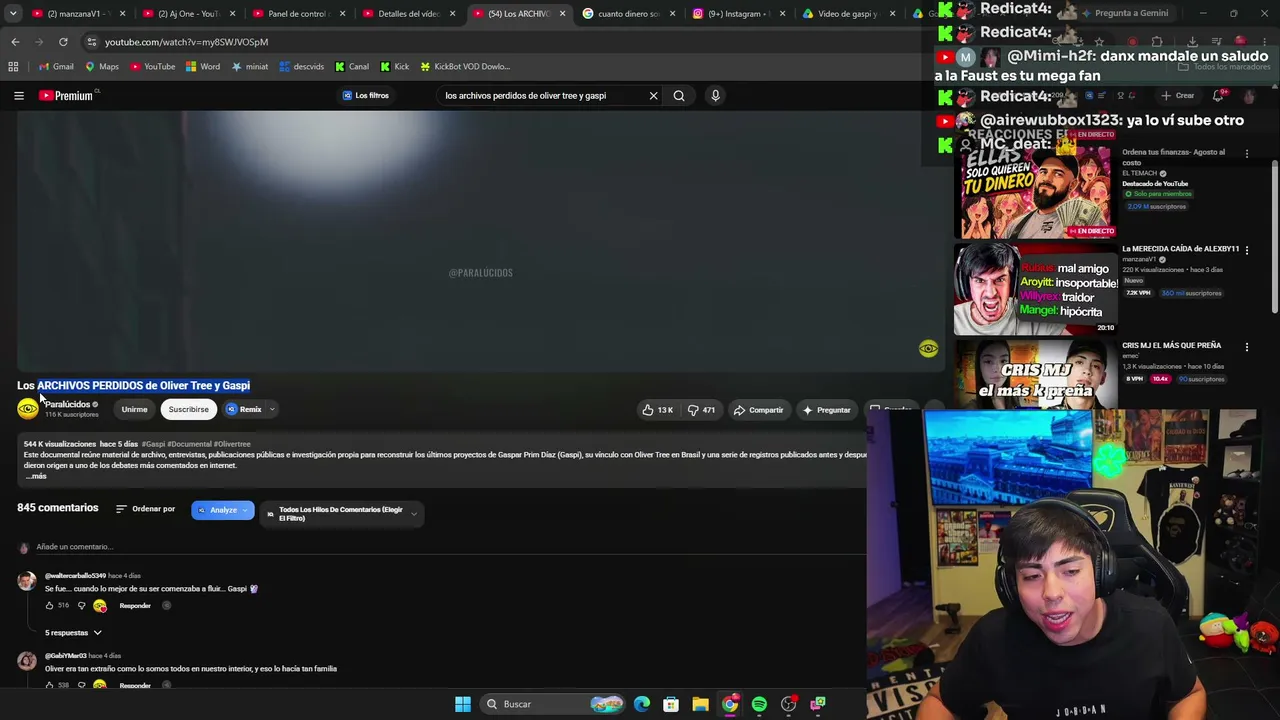Image resolution: width=1280 pixels, height=720 pixels.
Task: Open the Paralúcidos channel avatar
Action: coord(28,408)
